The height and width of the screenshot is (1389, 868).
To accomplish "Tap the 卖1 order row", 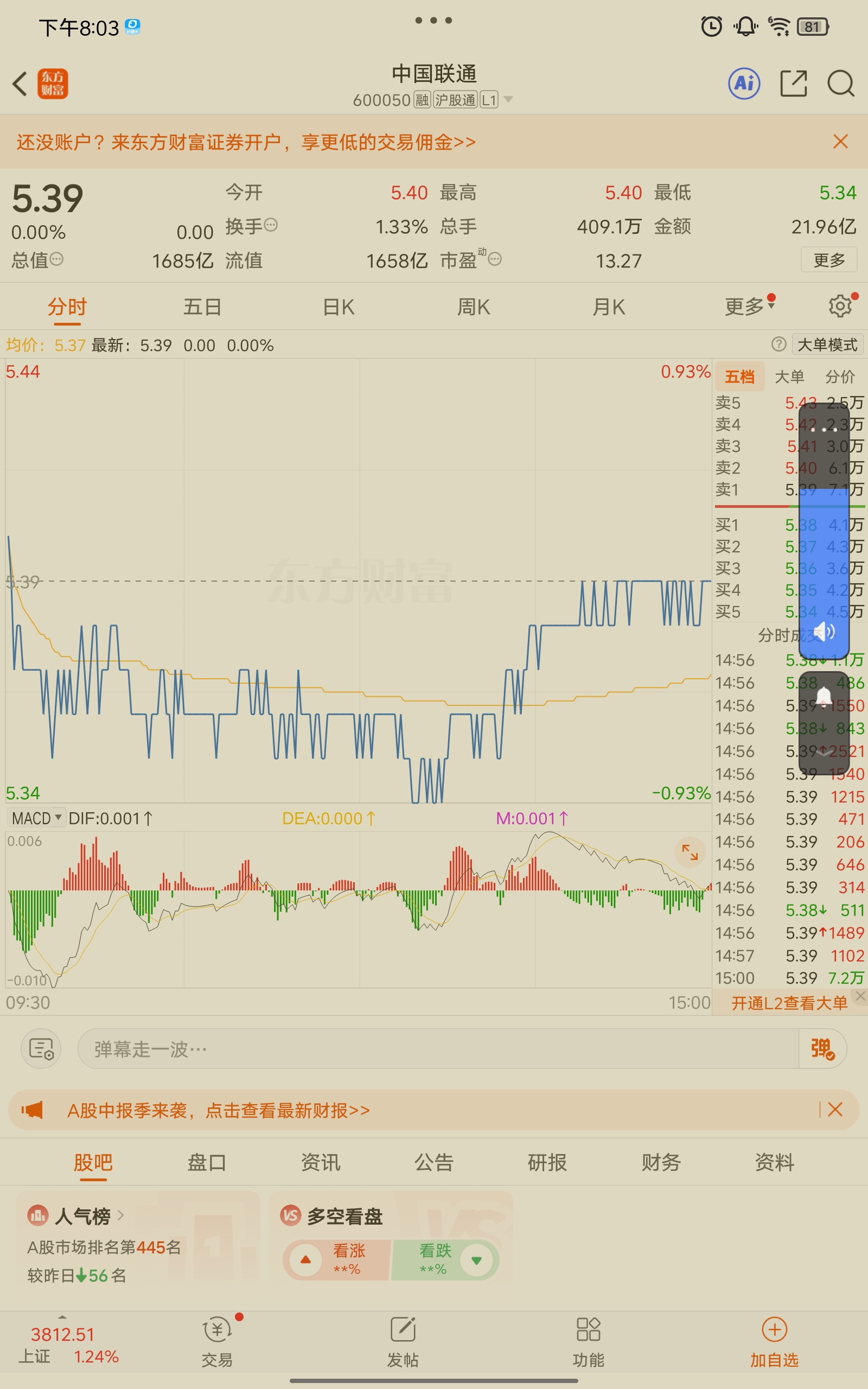I will tap(789, 489).
